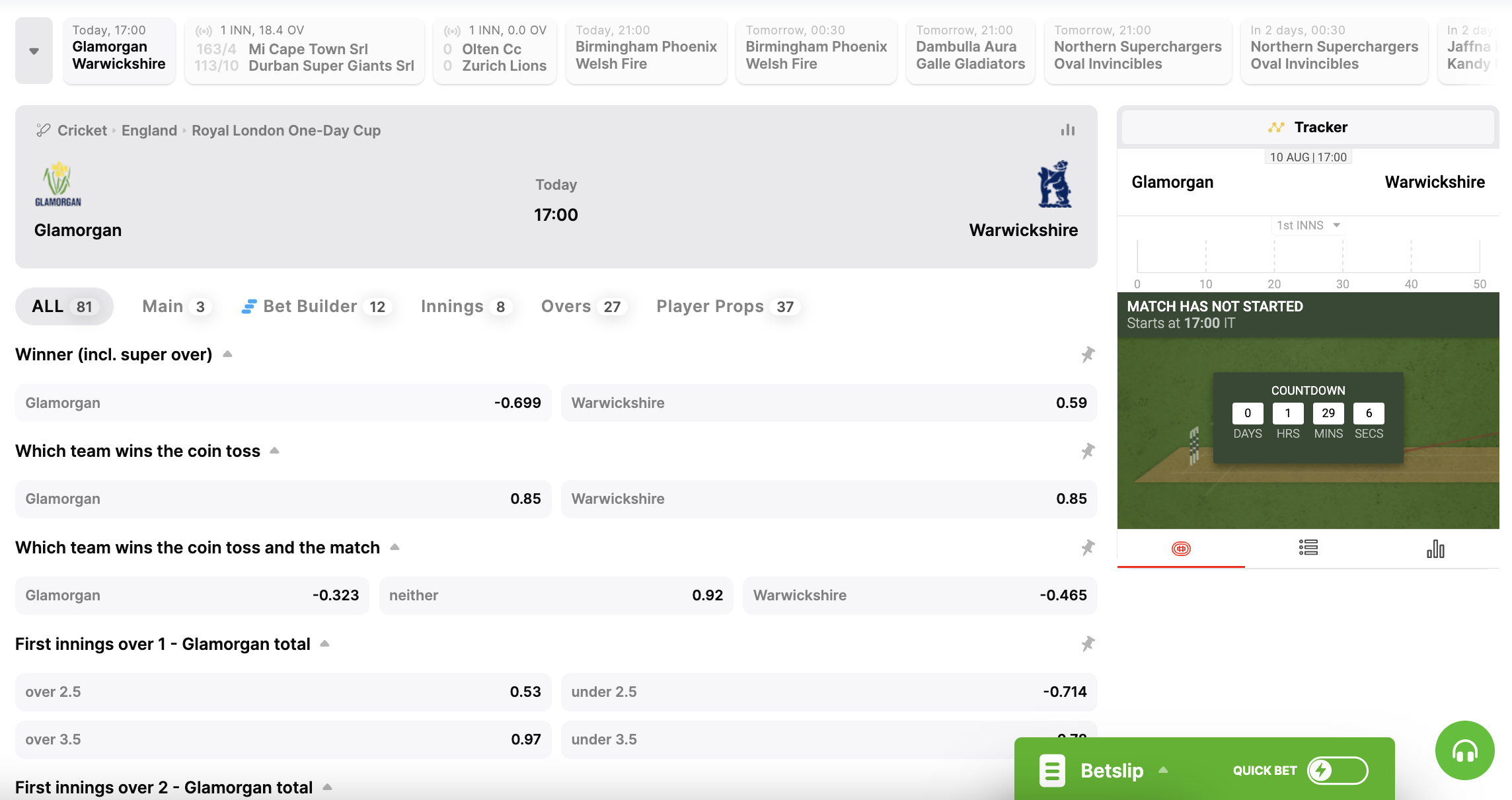Expand the Betslip panel arrow
Viewport: 1512px width, 800px height.
click(1163, 770)
